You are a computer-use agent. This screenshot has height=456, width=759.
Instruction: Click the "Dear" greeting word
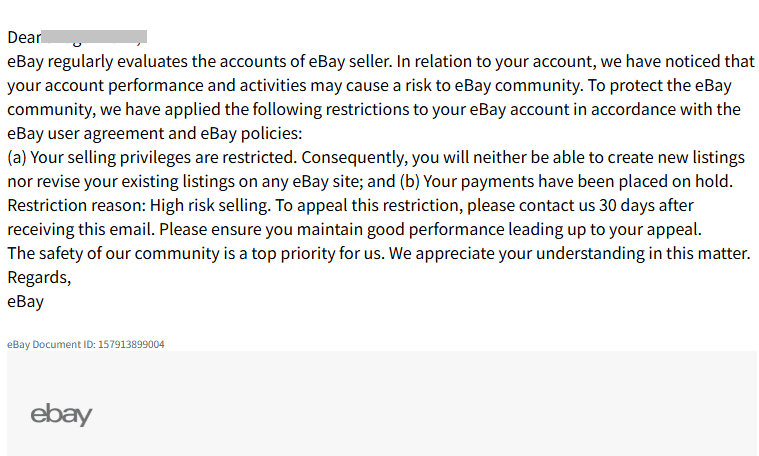pyautogui.click(x=23, y=38)
